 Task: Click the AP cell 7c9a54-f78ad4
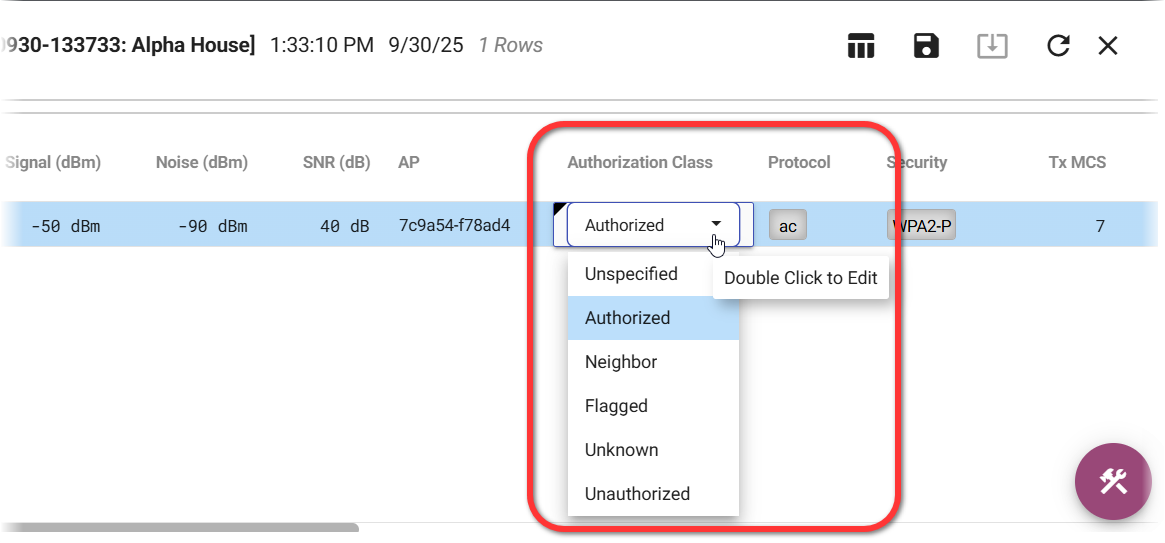click(454, 226)
